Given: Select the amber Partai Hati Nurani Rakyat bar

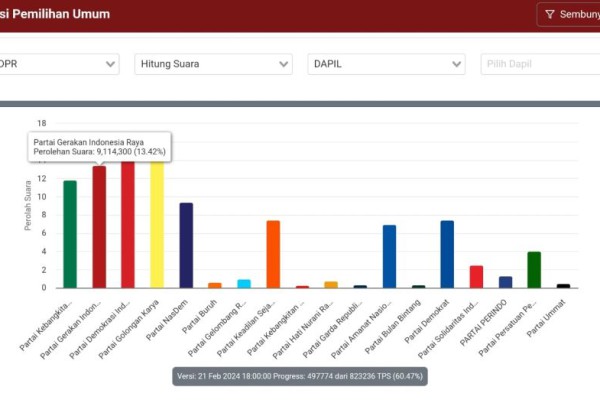Looking at the screenshot, I should 331,285.
